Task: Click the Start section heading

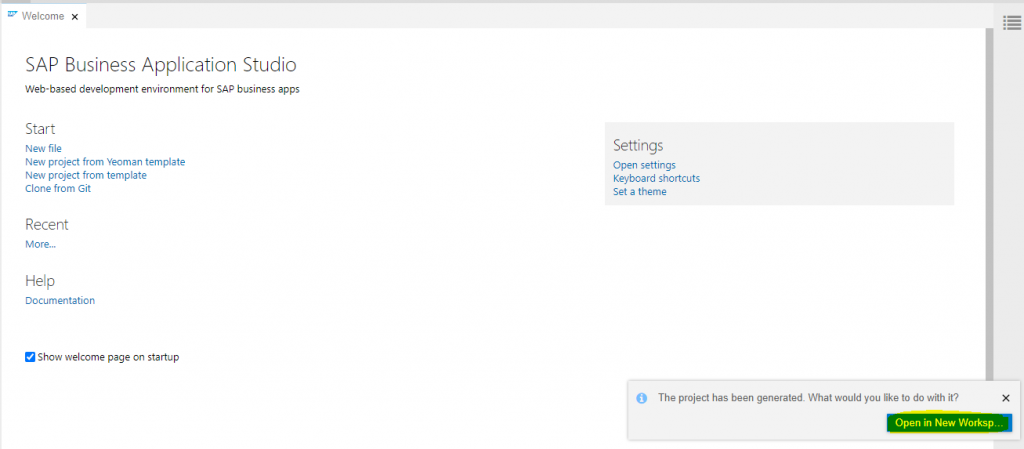Action: [x=40, y=129]
